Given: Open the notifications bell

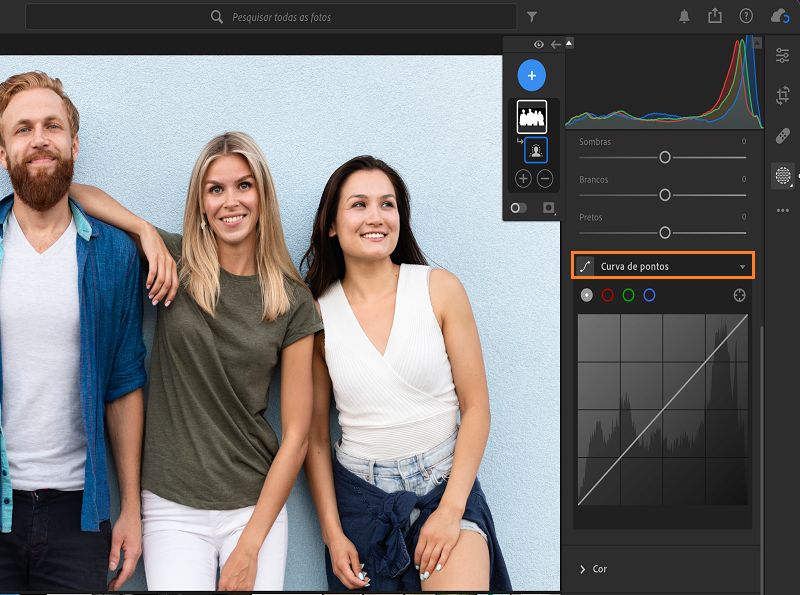Looking at the screenshot, I should [x=684, y=16].
